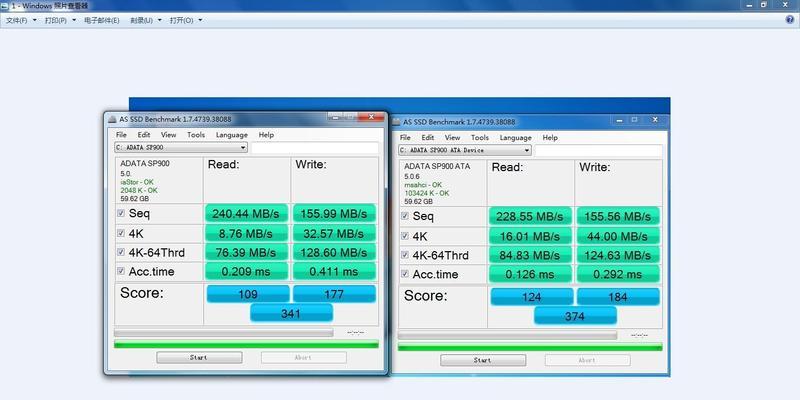Toggle the Acc.time checkbox in the left window
The image size is (800, 400).
point(121,271)
